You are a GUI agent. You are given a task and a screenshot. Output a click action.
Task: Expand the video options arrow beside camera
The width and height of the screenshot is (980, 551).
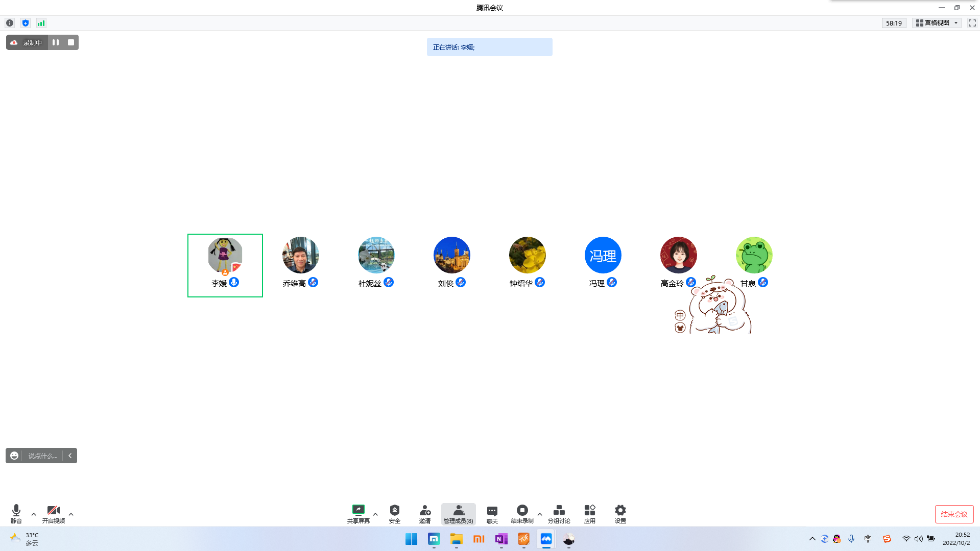(x=71, y=514)
